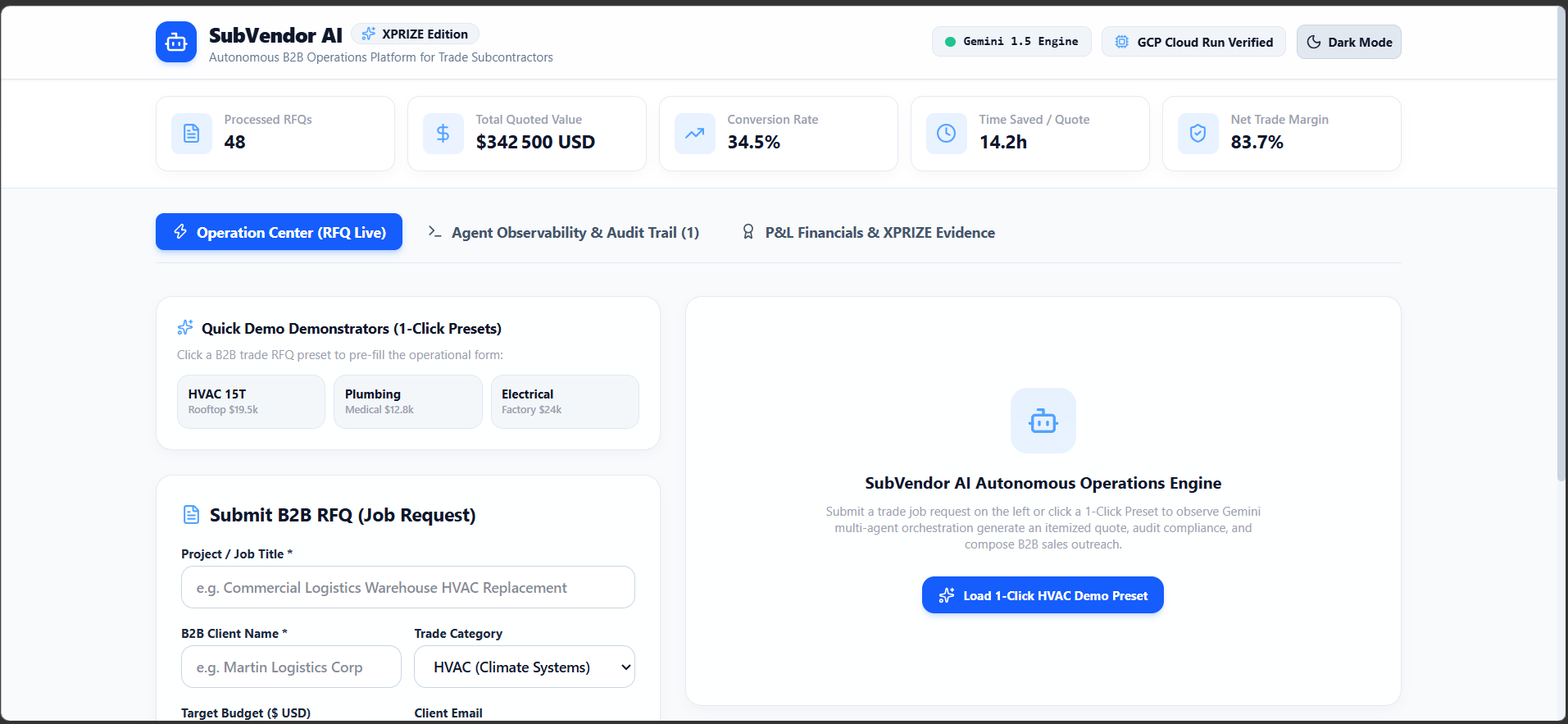Viewport: 1568px width, 724px height.
Task: Pick the Plumbing Medical preset
Action: pos(408,402)
